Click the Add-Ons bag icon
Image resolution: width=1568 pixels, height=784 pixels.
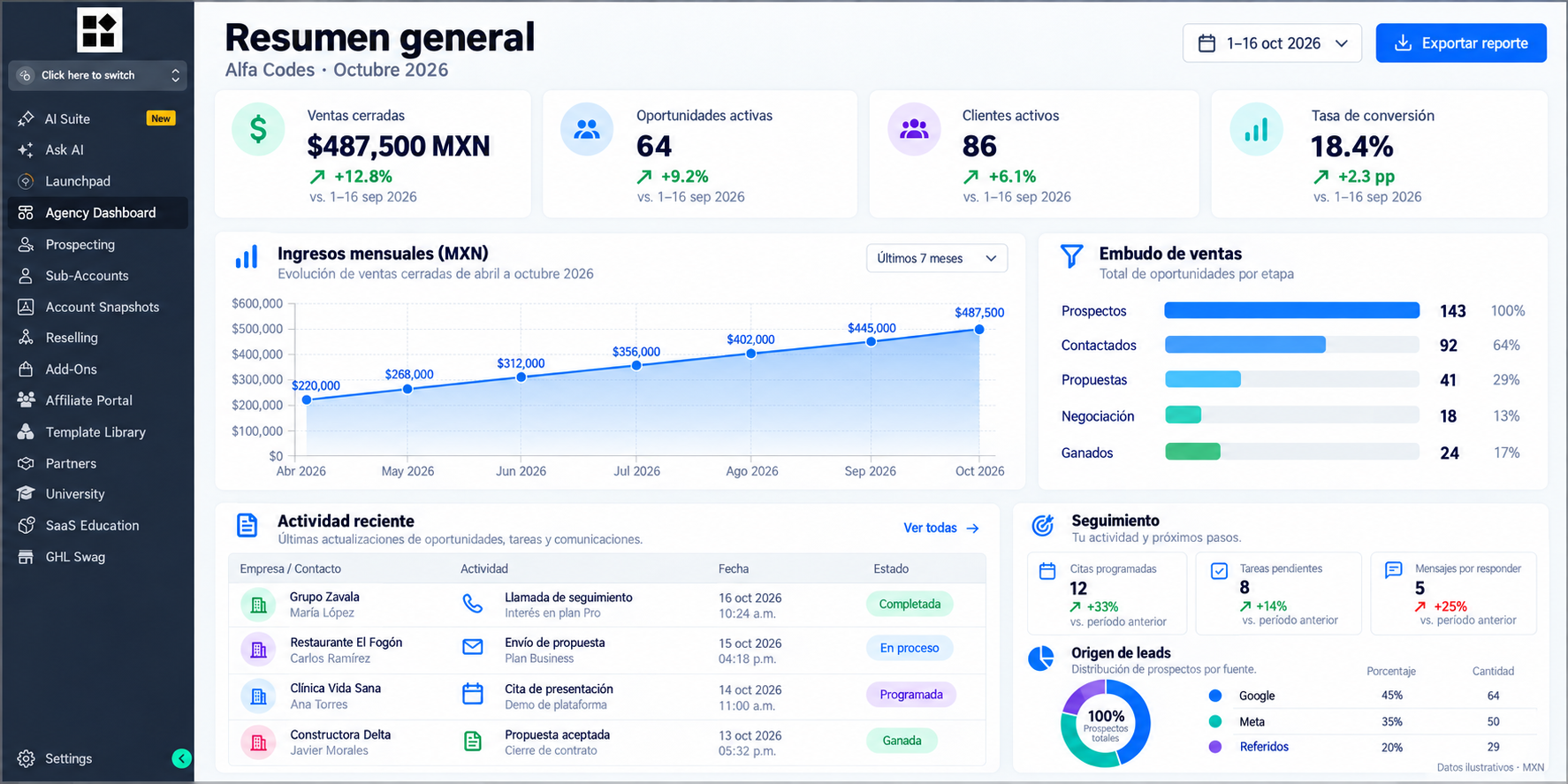click(26, 369)
